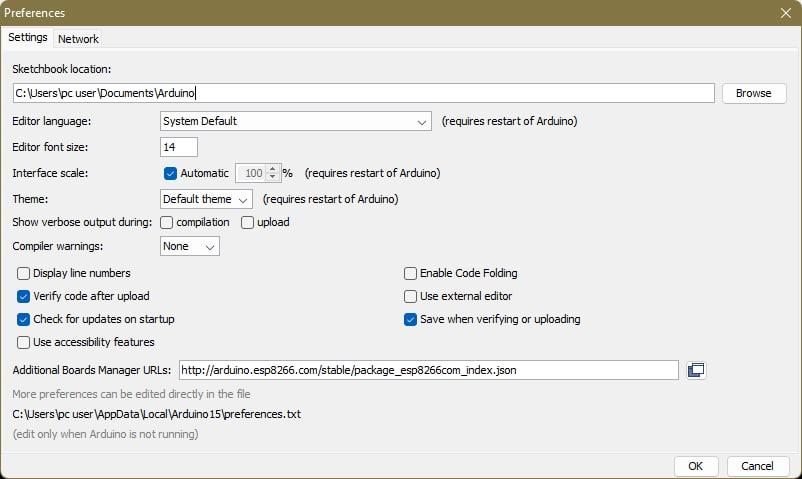Open the Editor language dropdown
Viewport: 802px width, 479px height.
click(x=296, y=121)
